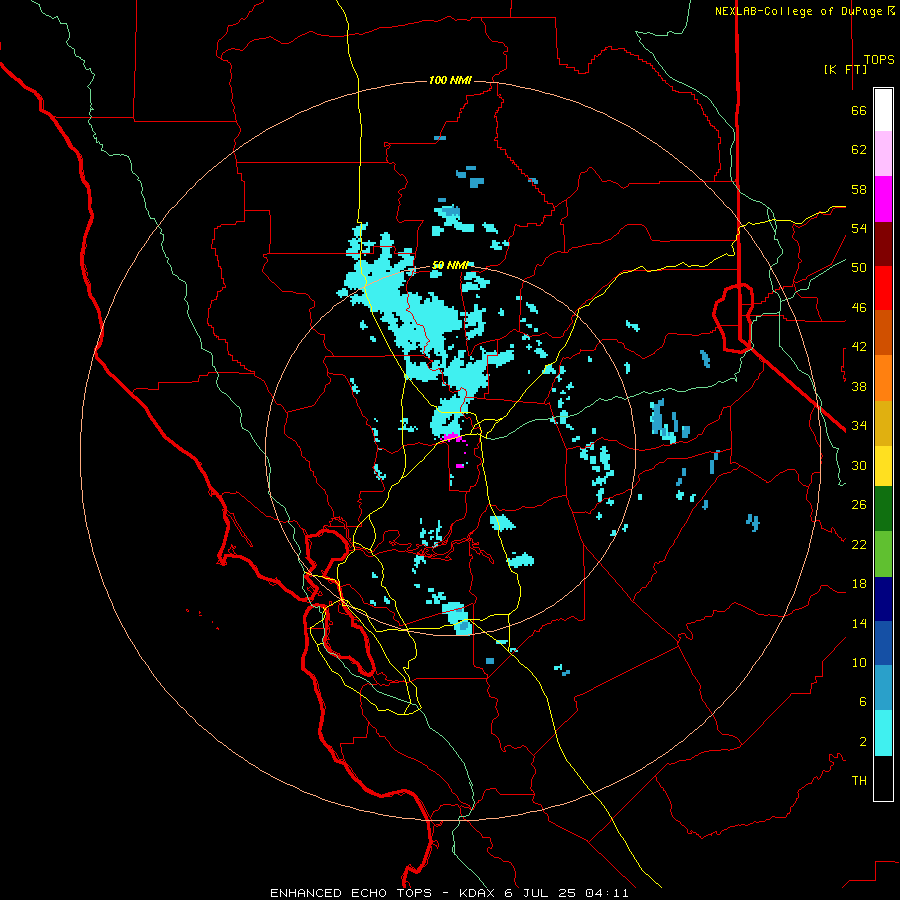Select legend value 50

click(x=859, y=268)
